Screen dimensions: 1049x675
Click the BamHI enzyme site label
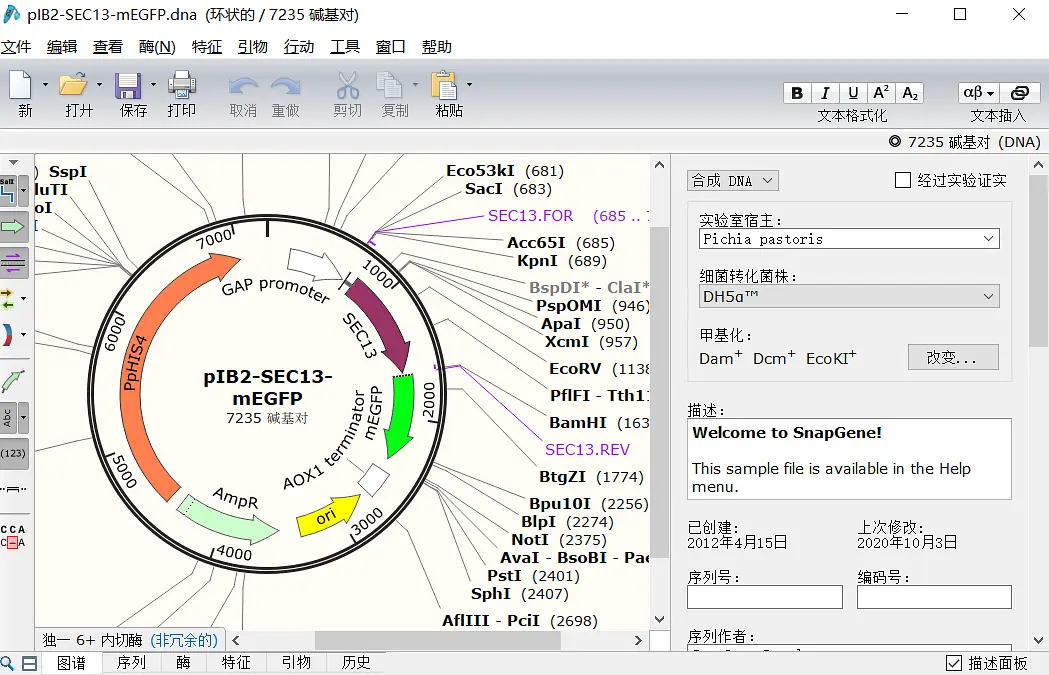tap(578, 423)
